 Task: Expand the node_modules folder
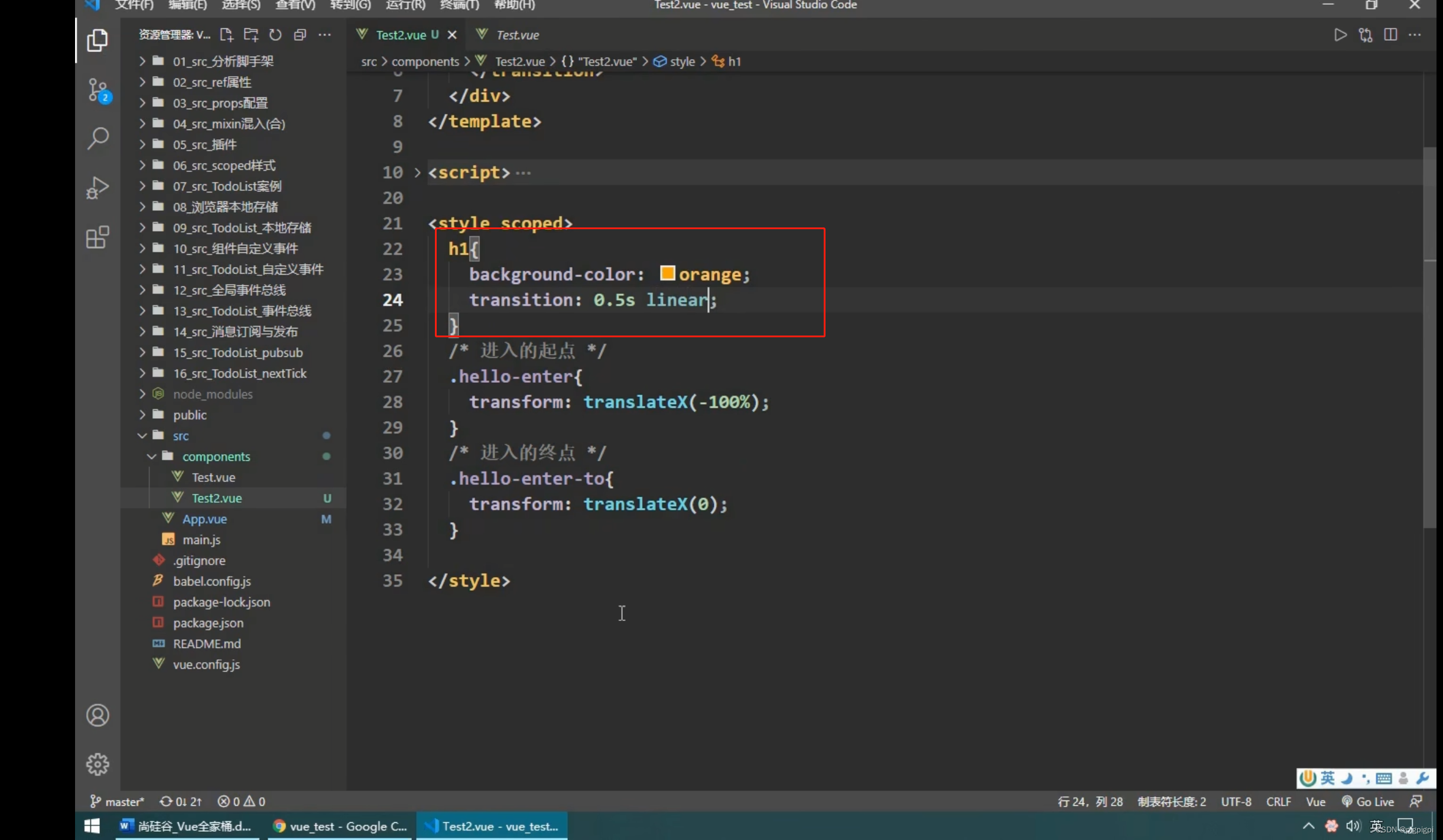[x=233, y=394]
